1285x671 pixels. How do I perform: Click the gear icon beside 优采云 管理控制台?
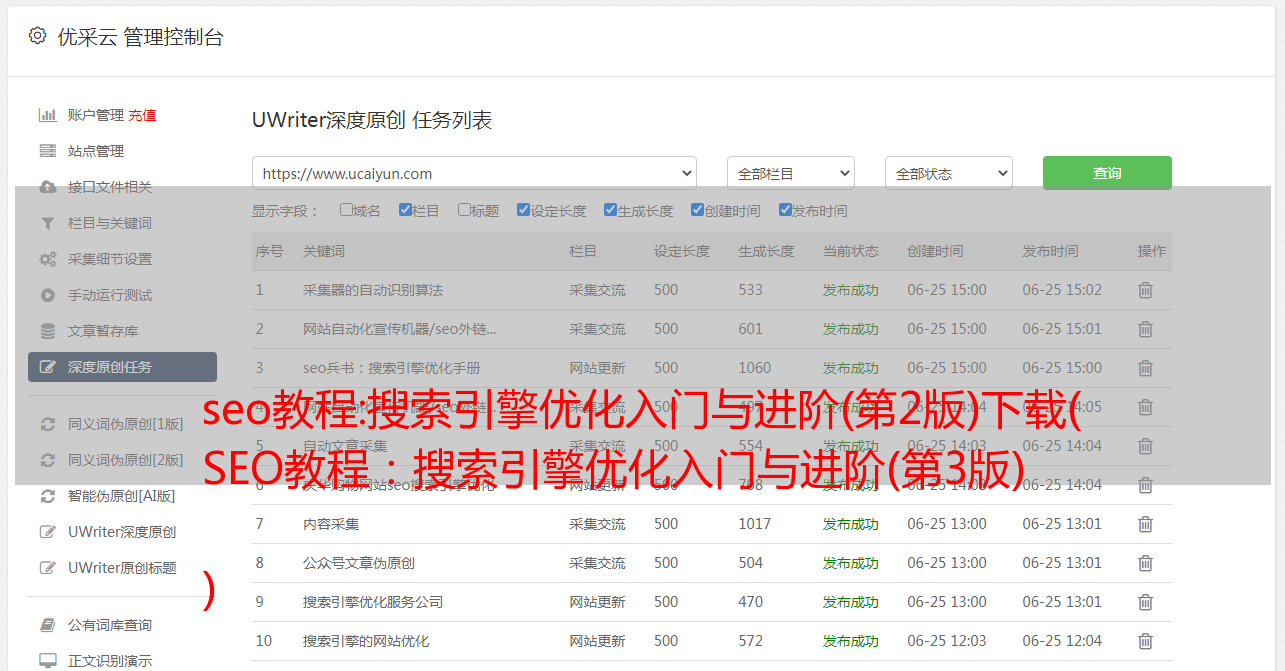(37, 36)
